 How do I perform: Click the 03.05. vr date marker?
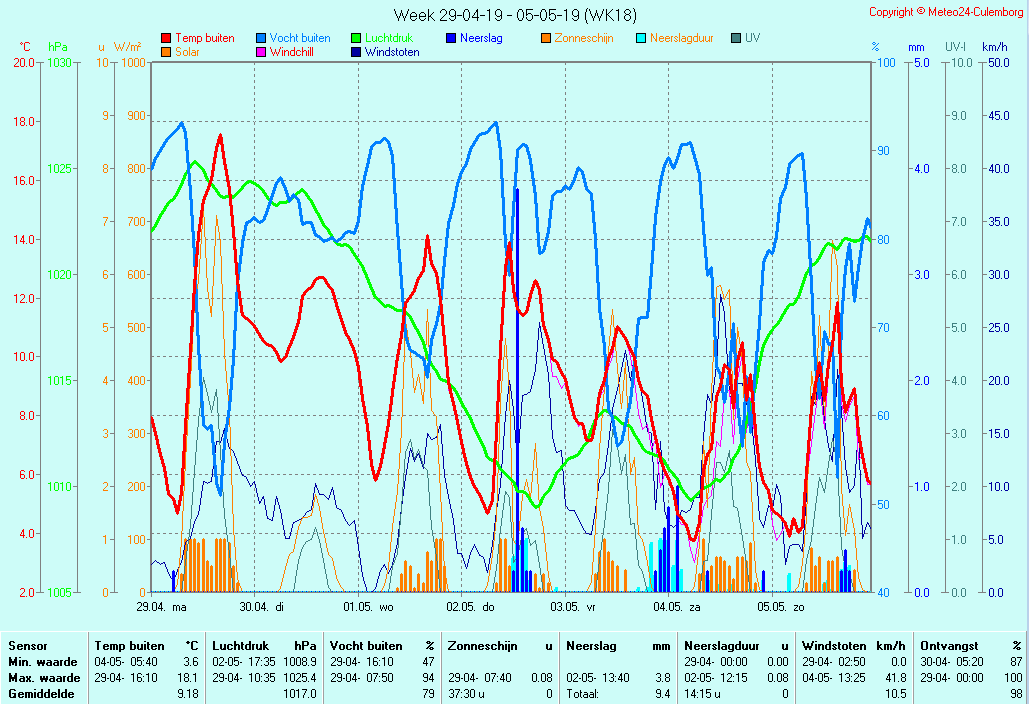pos(574,606)
